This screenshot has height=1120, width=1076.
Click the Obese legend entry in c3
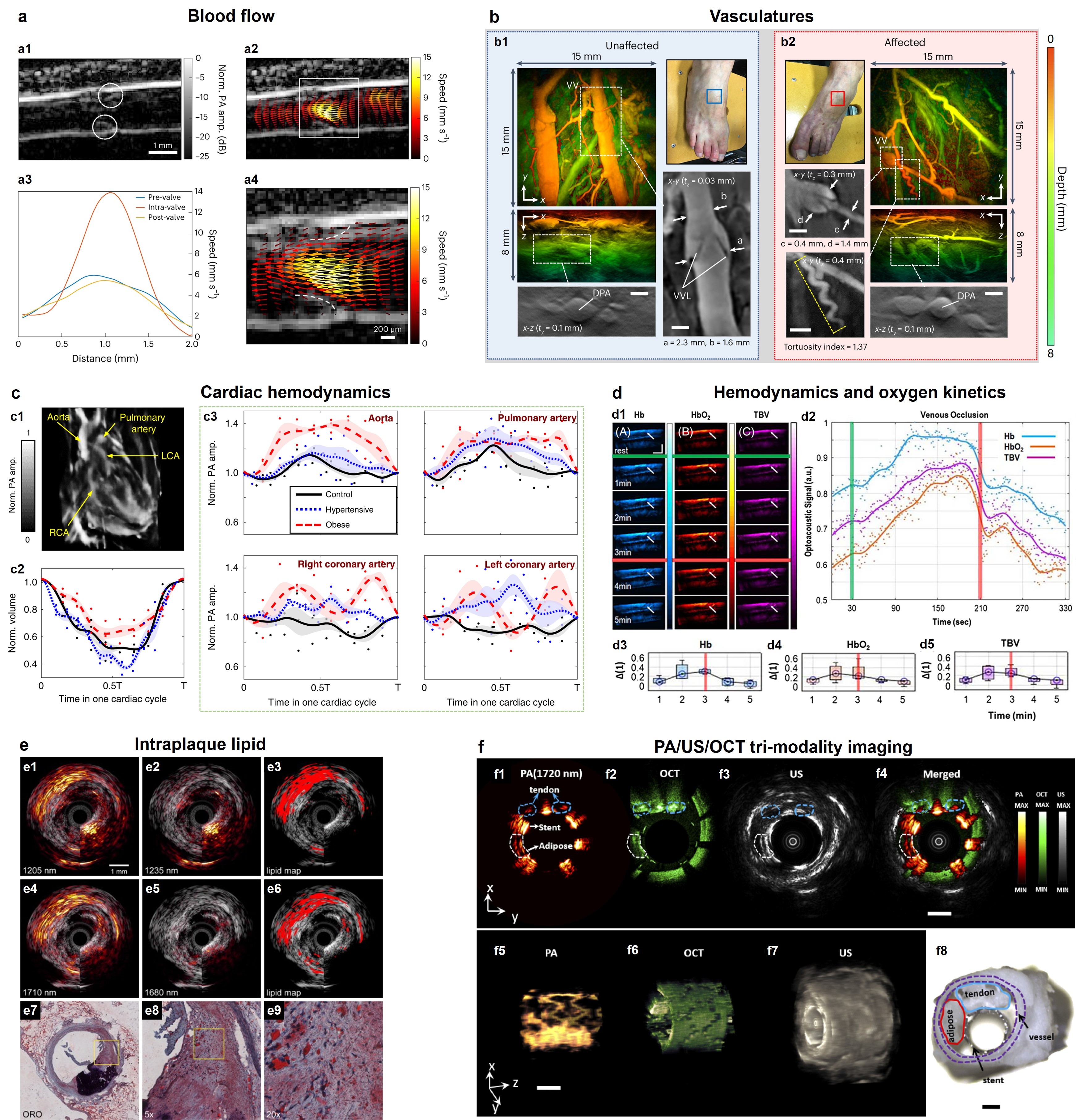[337, 525]
